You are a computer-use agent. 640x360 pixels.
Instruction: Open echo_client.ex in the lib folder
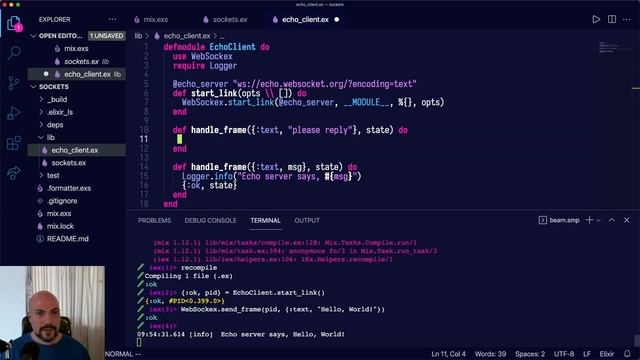tap(77, 150)
